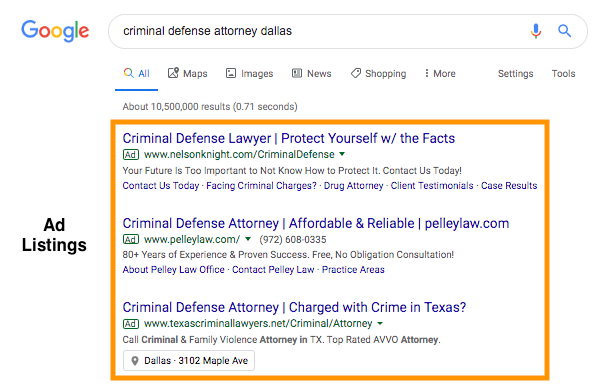Click the Dallas 3102 Maple Ave address button
The width and height of the screenshot is (602, 388).
(189, 361)
